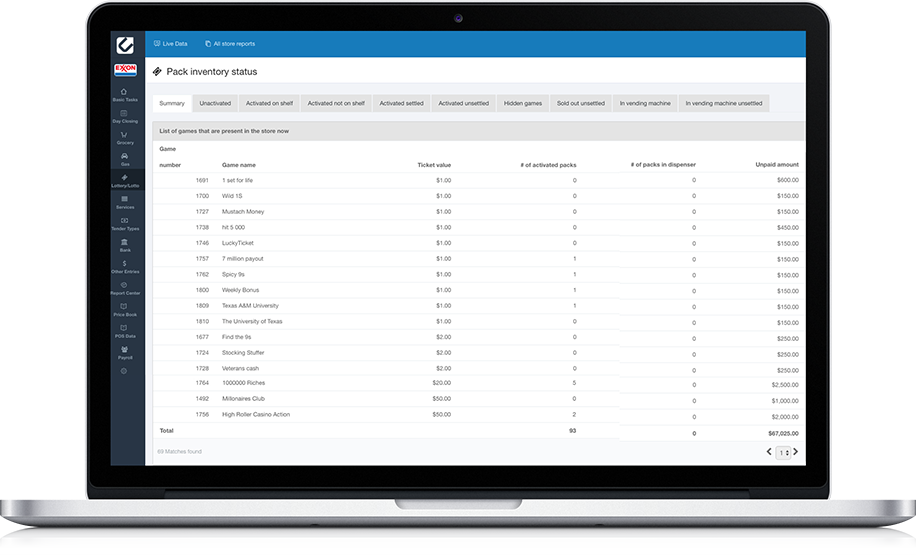
Task: Open All store reports link
Action: 229,44
